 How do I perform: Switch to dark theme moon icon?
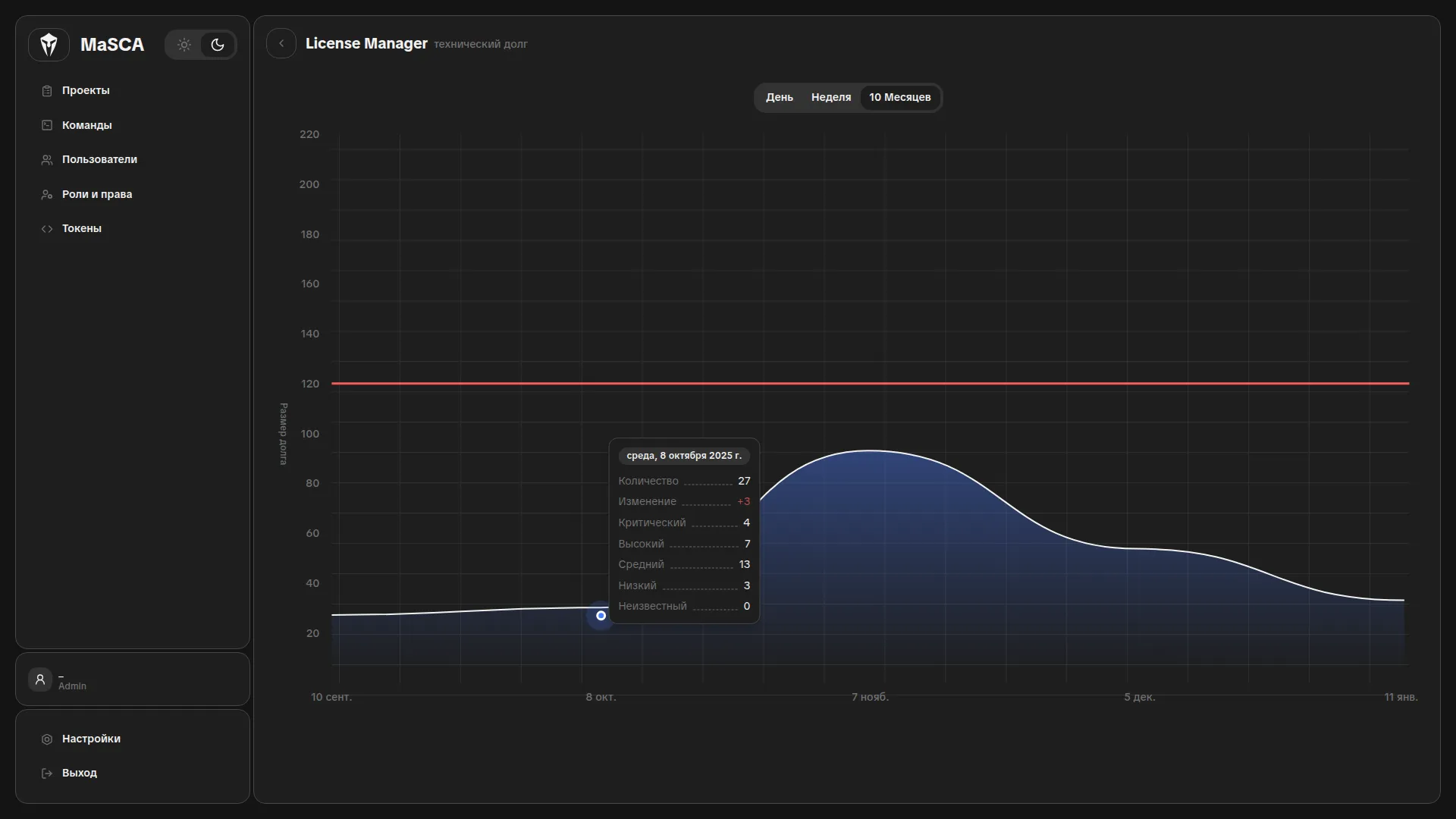218,45
